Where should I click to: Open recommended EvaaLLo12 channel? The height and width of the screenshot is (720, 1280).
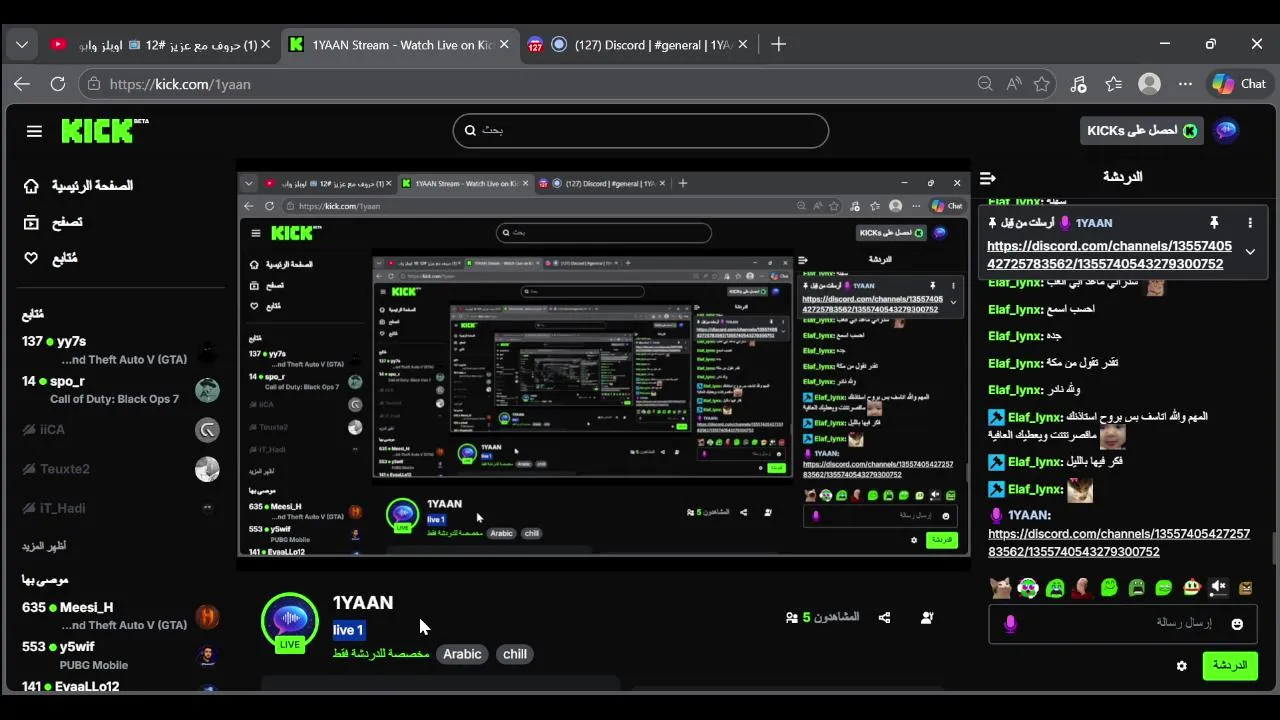[120, 687]
